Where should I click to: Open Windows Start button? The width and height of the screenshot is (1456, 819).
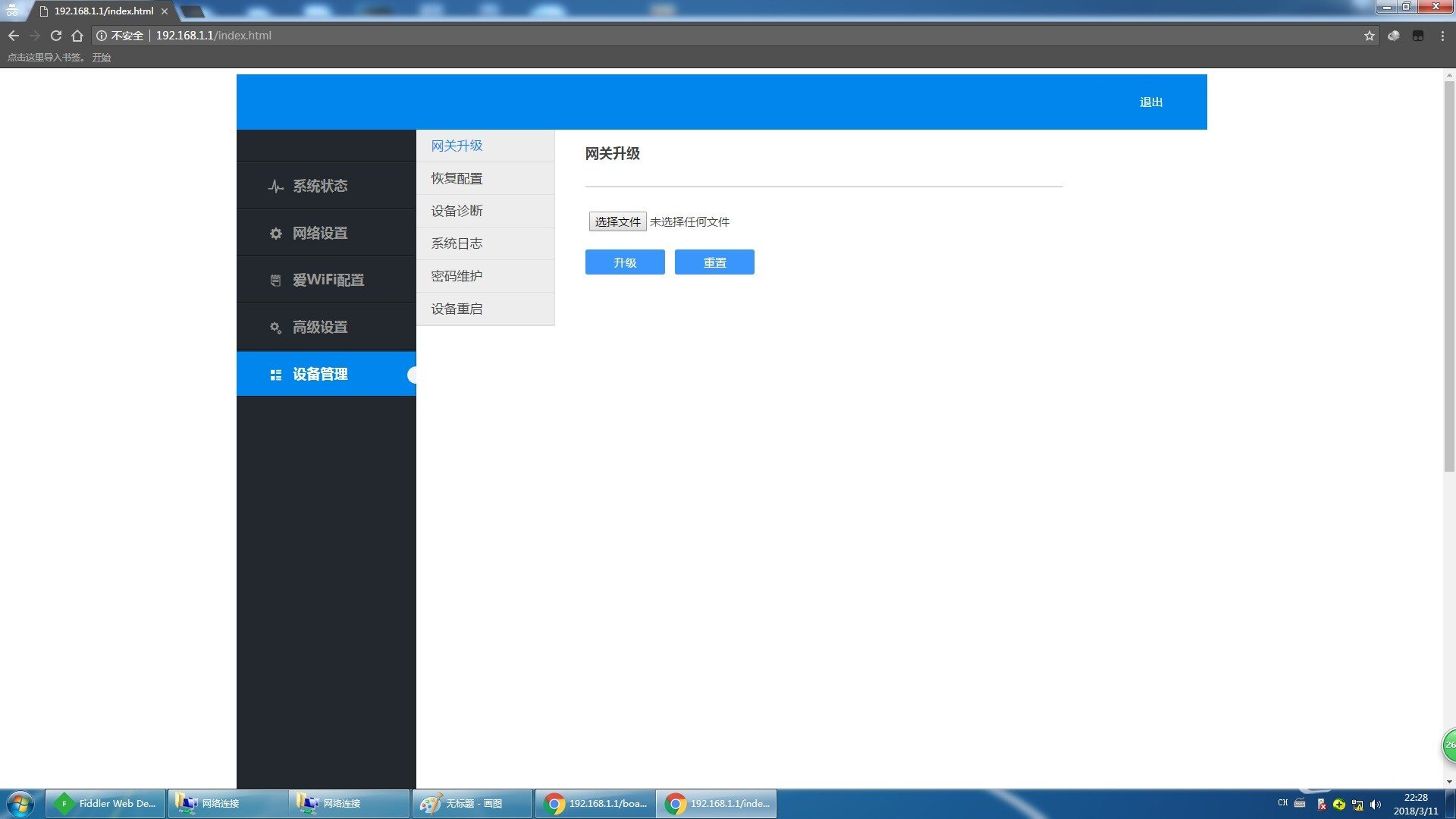click(20, 804)
